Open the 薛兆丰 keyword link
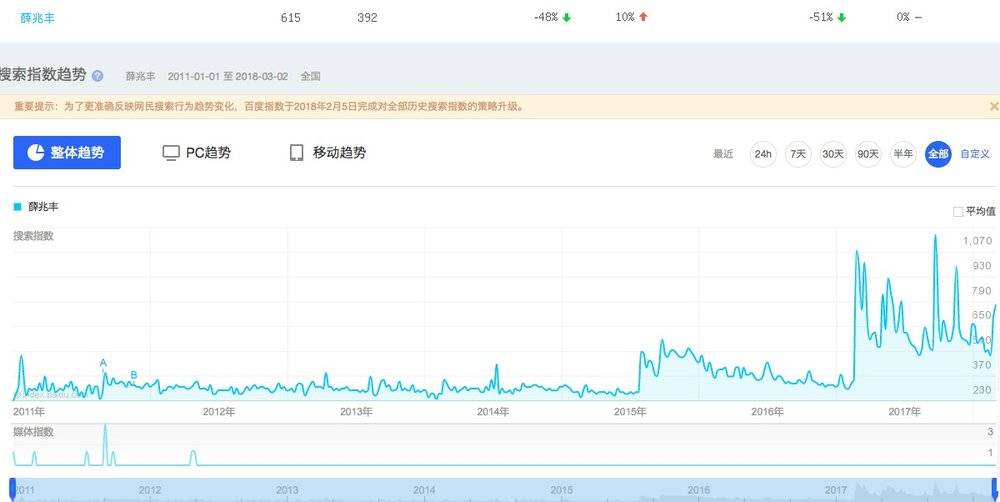This screenshot has height=502, width=1000. pos(38,18)
